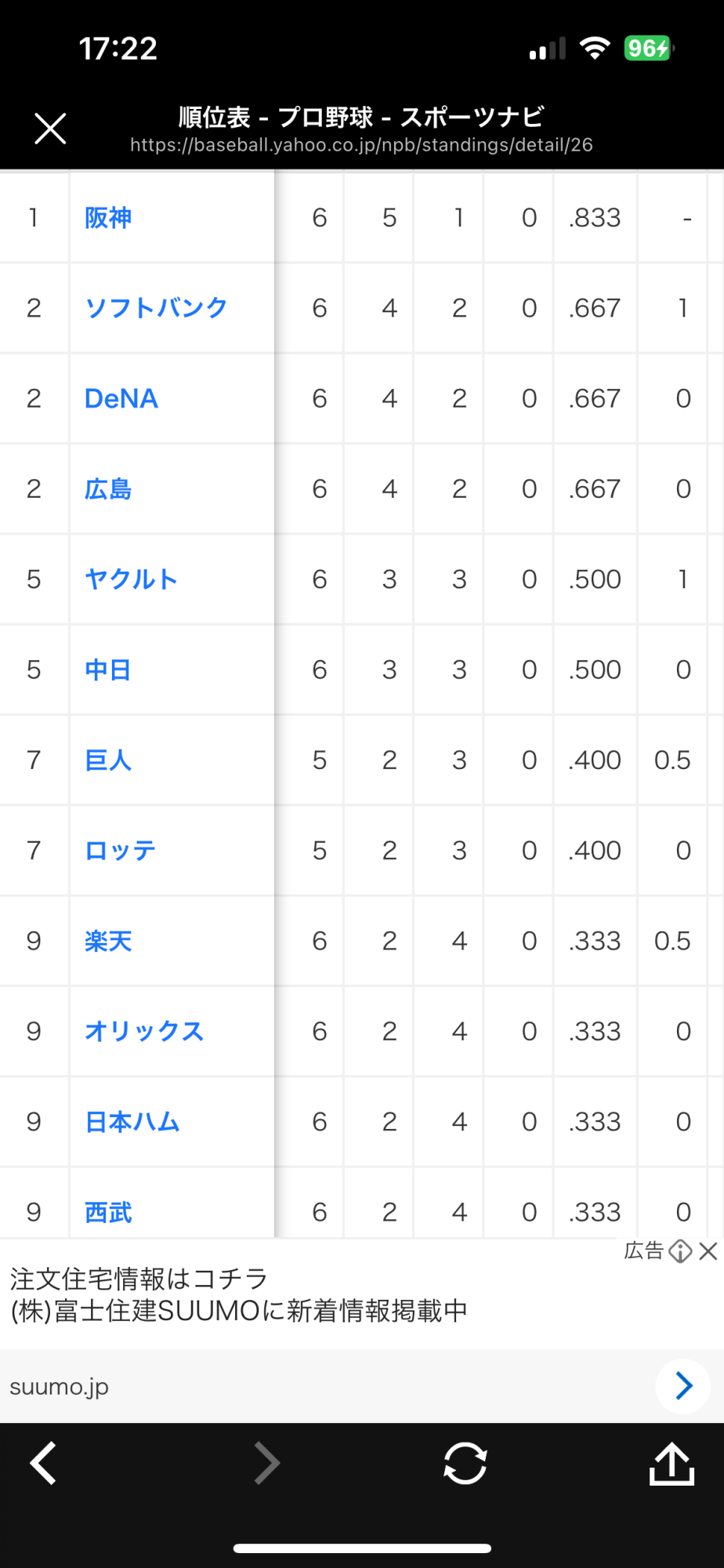Screen dimensions: 724x1568
Task: Open the share sheet icon
Action: tap(672, 1463)
